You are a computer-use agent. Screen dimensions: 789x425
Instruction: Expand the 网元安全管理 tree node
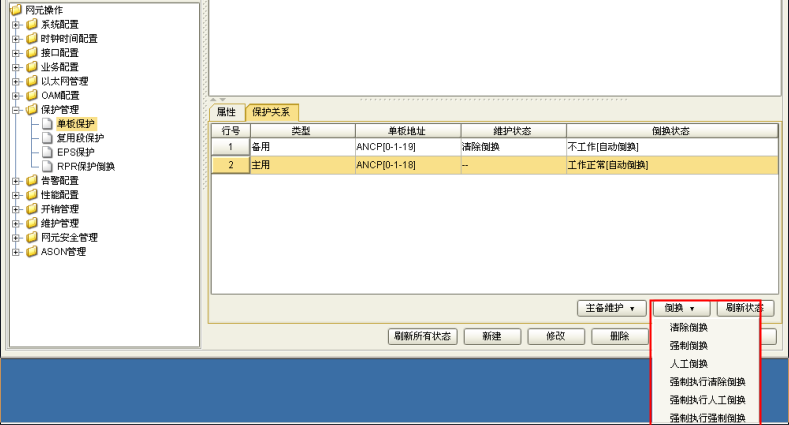point(16,238)
